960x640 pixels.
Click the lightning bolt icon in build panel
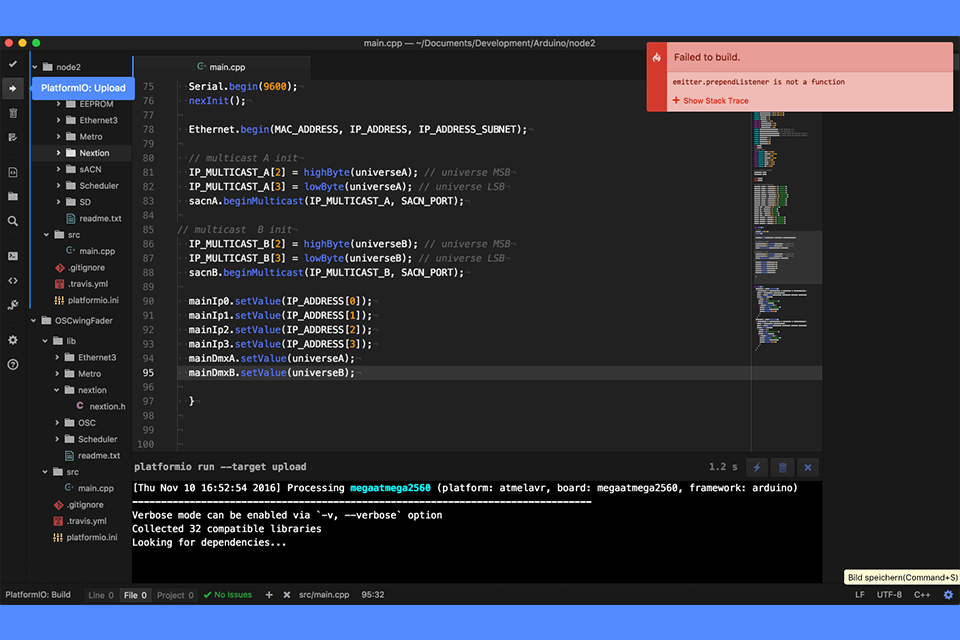click(x=757, y=467)
